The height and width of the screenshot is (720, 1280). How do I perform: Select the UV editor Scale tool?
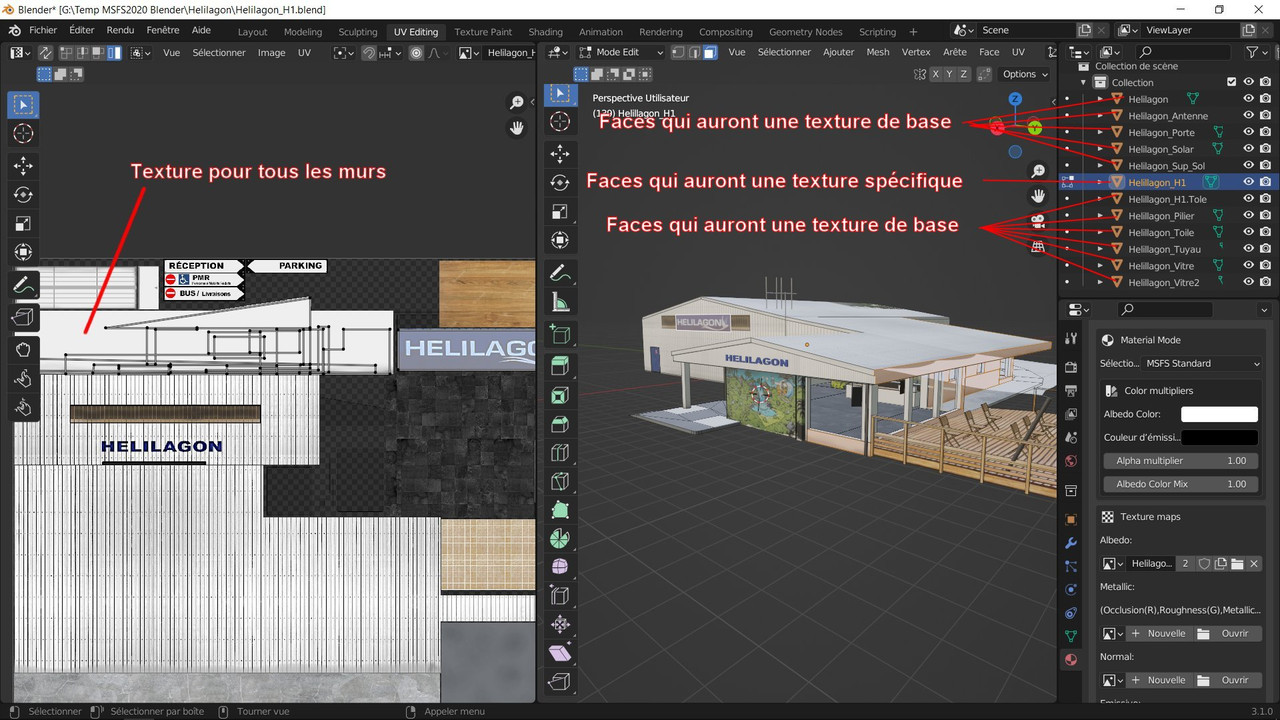23,224
